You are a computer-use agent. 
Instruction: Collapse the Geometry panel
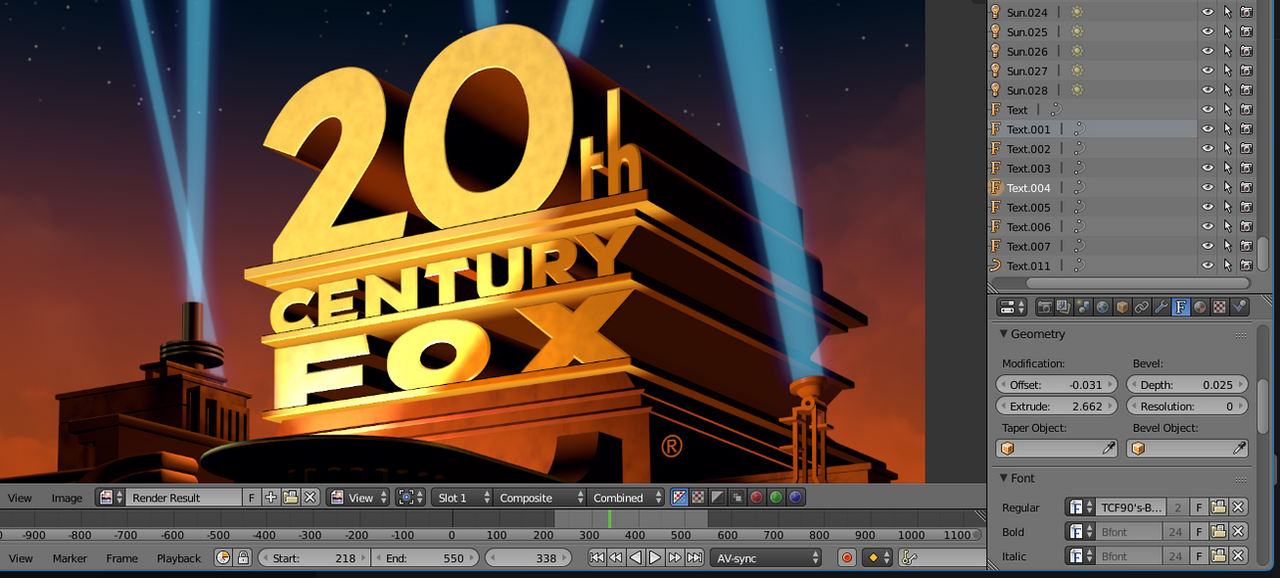[x=1004, y=334]
